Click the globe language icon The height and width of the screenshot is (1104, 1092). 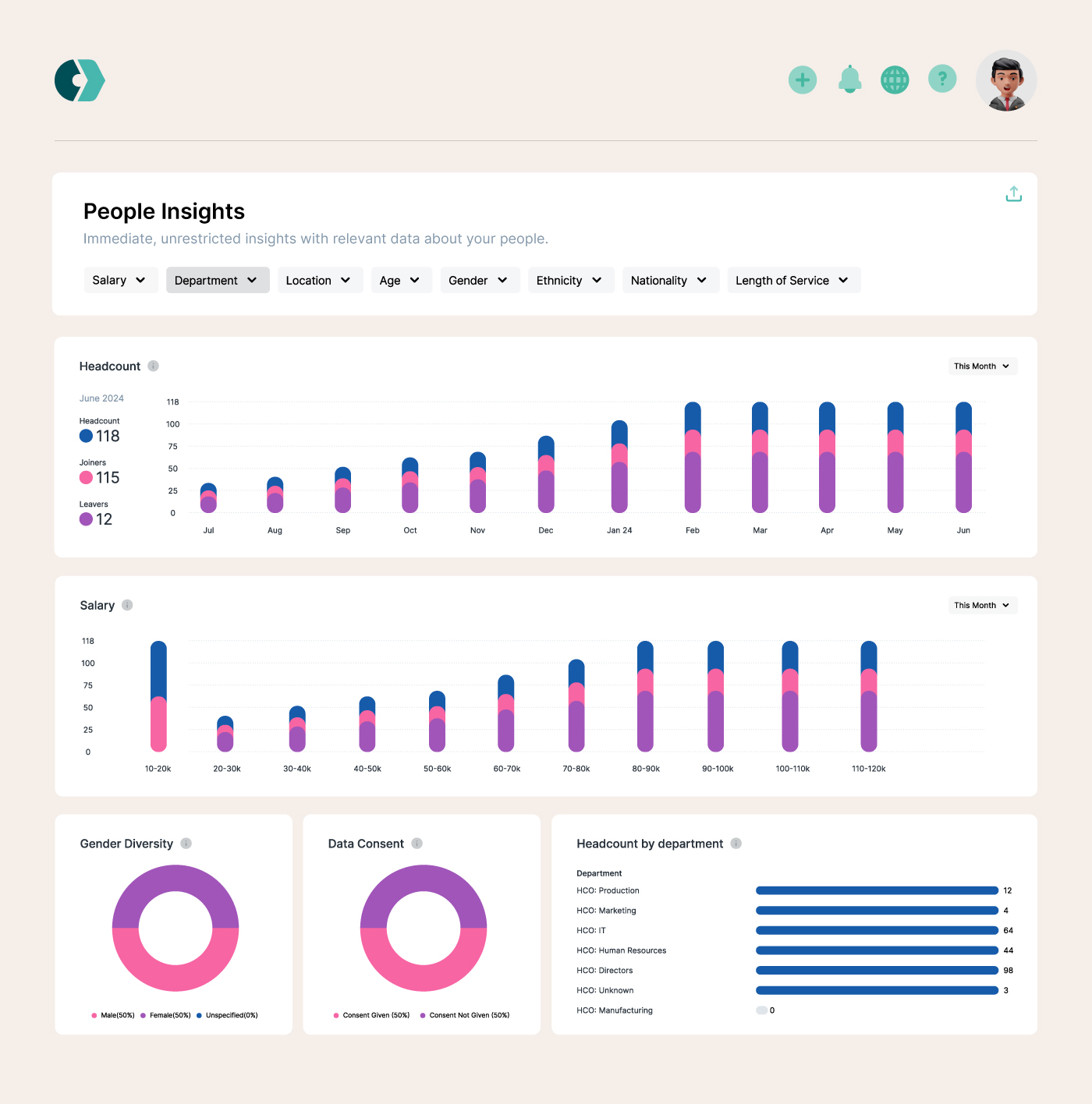pos(895,80)
